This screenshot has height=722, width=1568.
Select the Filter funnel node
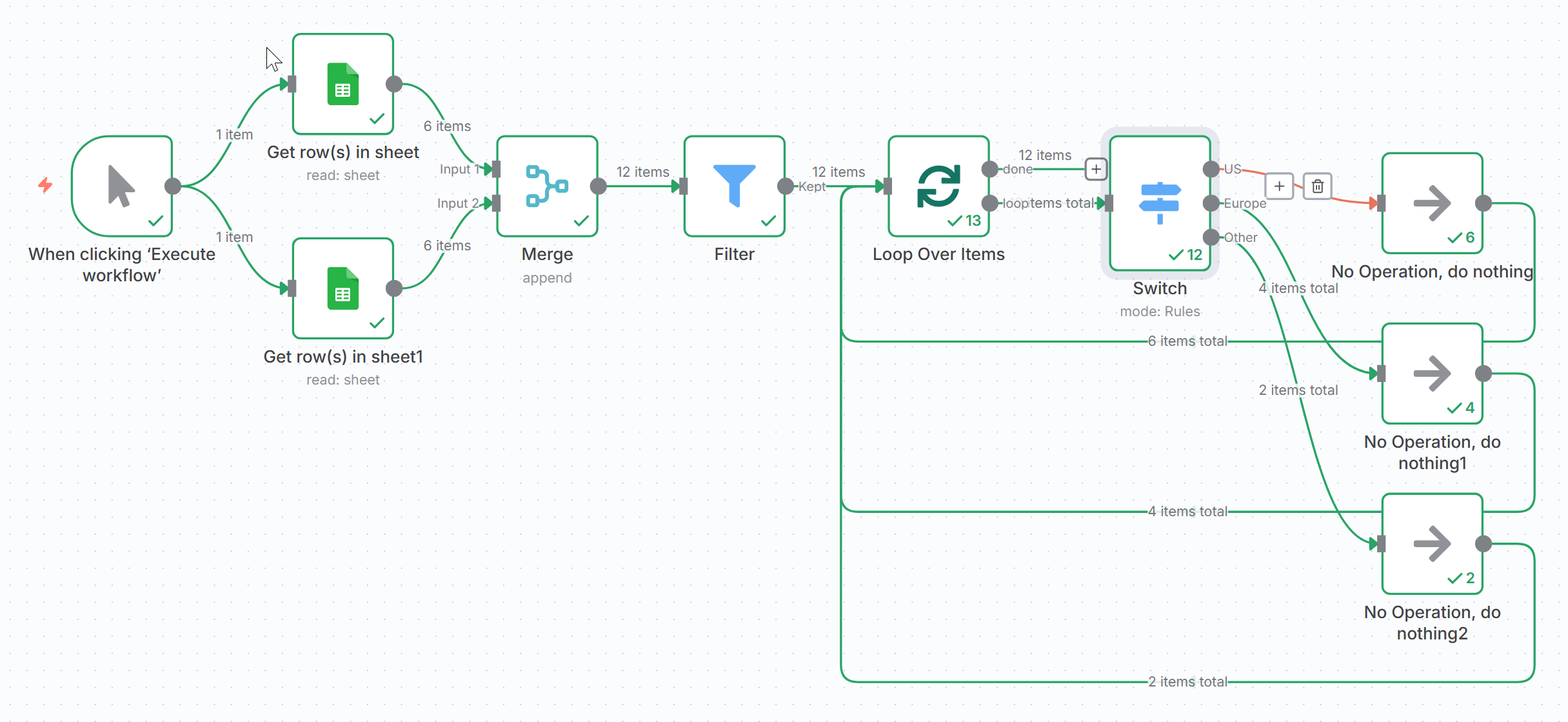point(734,186)
